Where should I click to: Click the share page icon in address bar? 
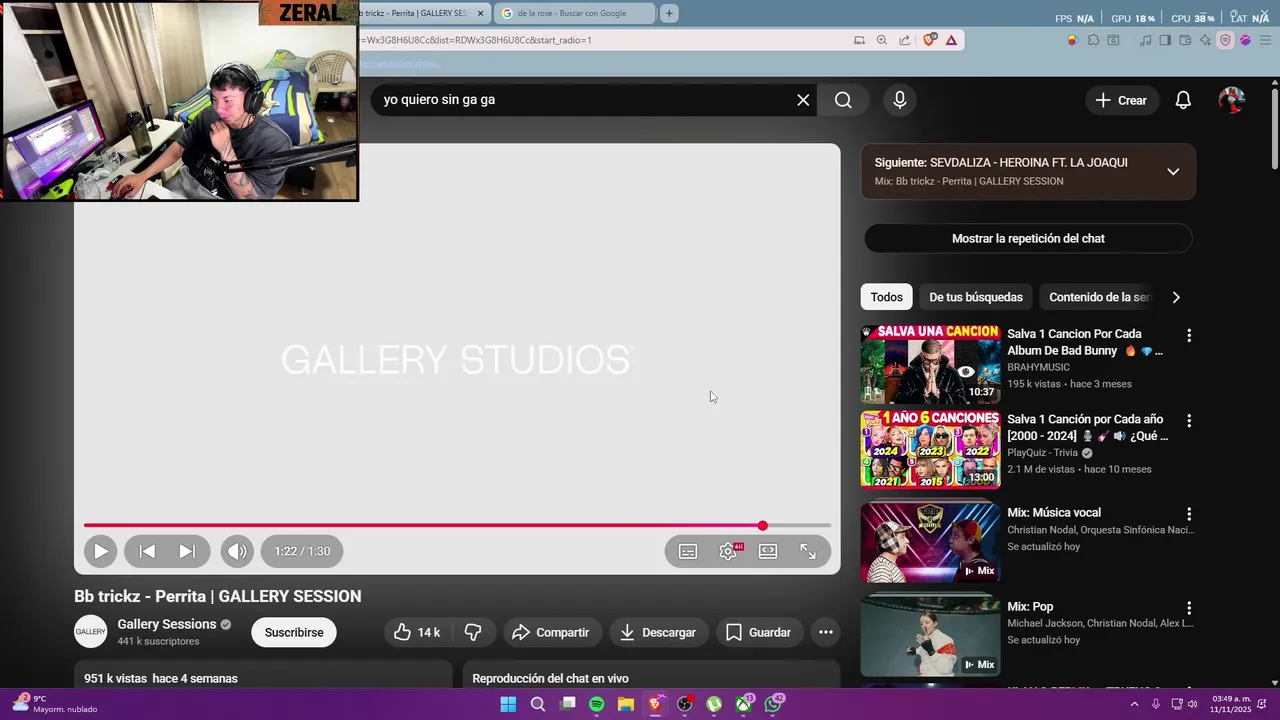(x=904, y=40)
